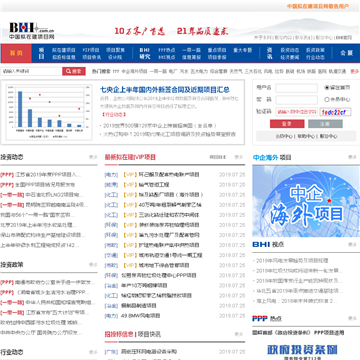The height and width of the screenshot is (360, 360).
Task: Click the red 登录 button
Action: pos(287,124)
